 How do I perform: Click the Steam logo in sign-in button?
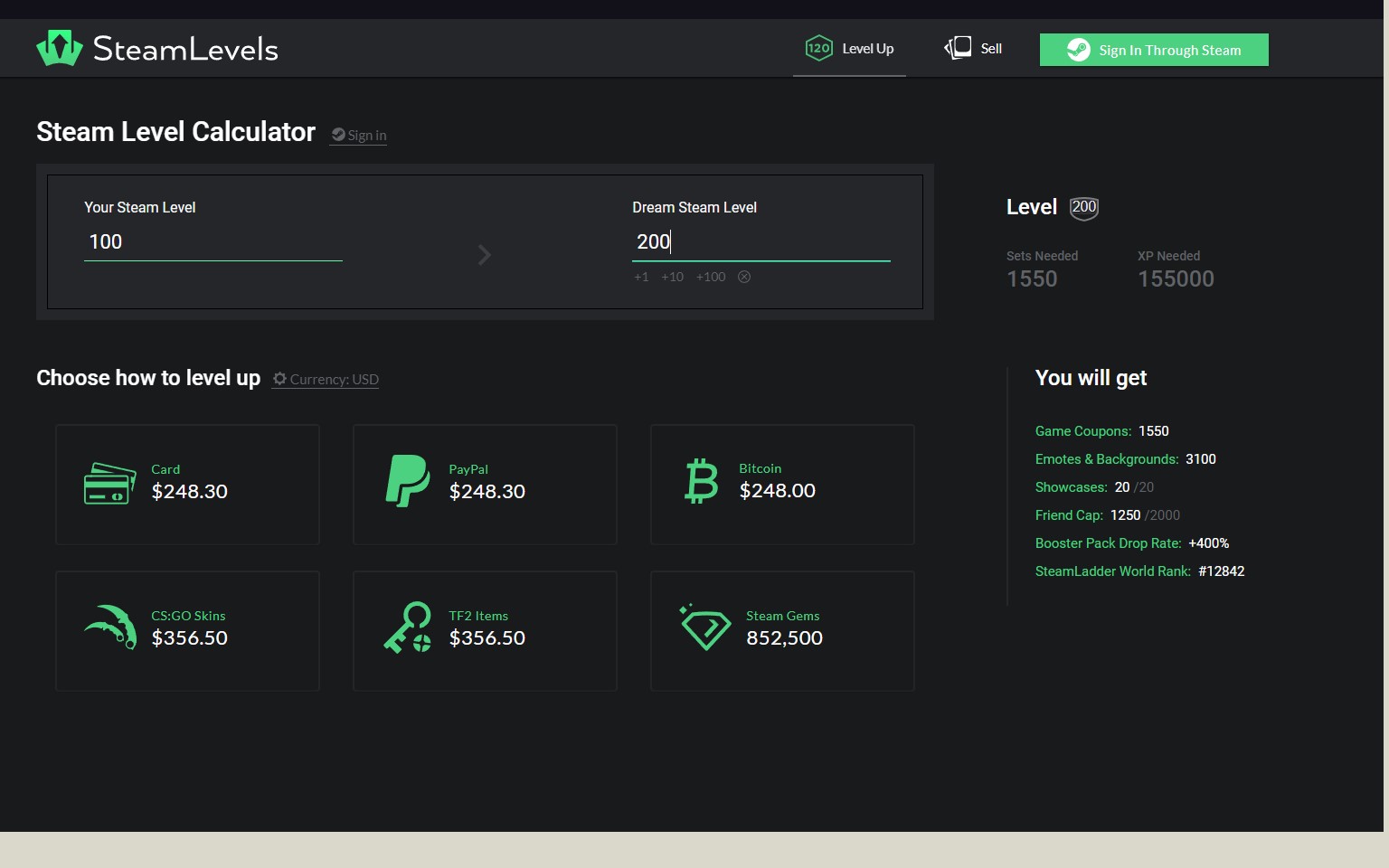pyautogui.click(x=1079, y=50)
